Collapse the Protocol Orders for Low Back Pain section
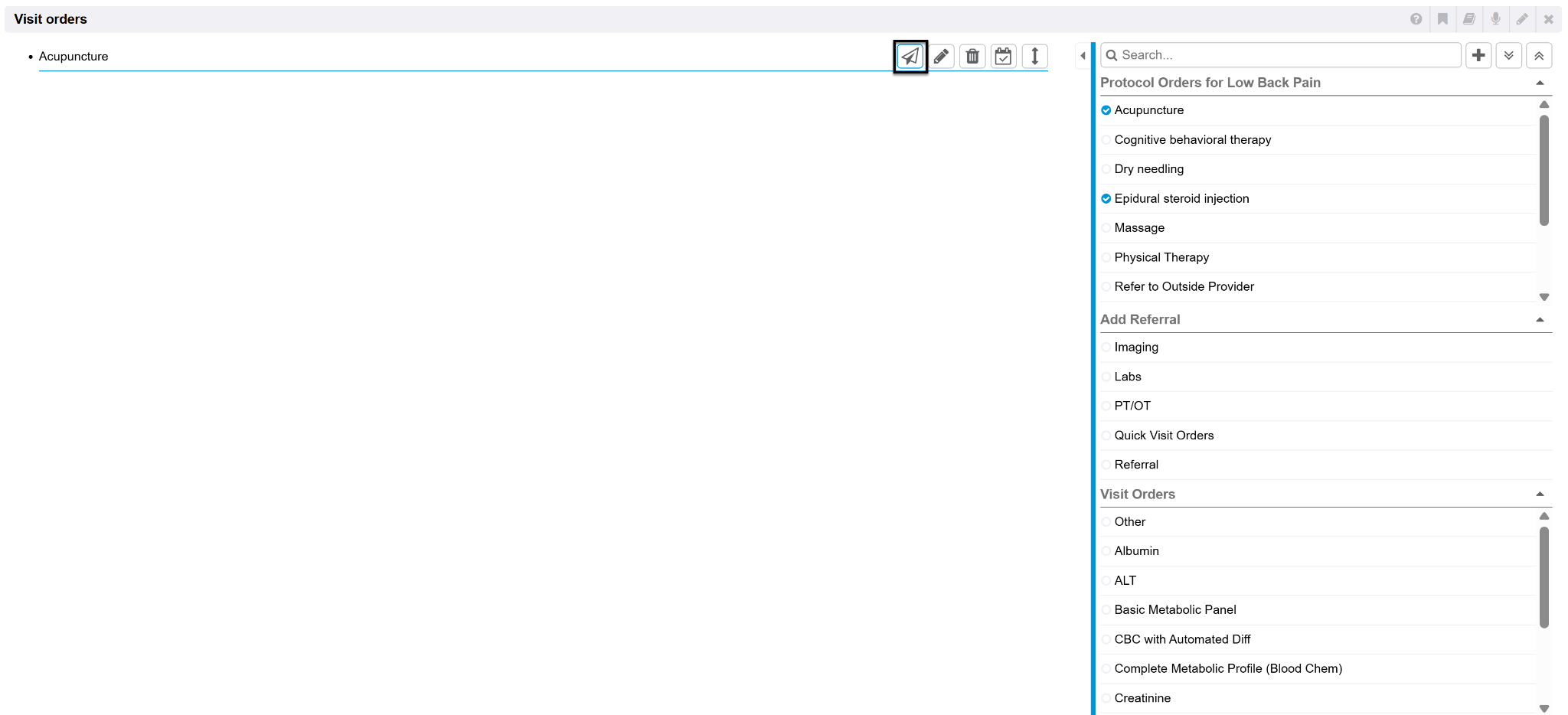 1540,83
